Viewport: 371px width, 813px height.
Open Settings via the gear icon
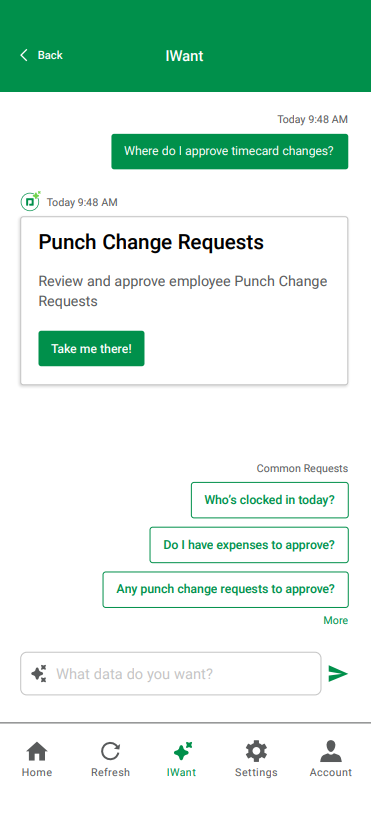(x=256, y=751)
